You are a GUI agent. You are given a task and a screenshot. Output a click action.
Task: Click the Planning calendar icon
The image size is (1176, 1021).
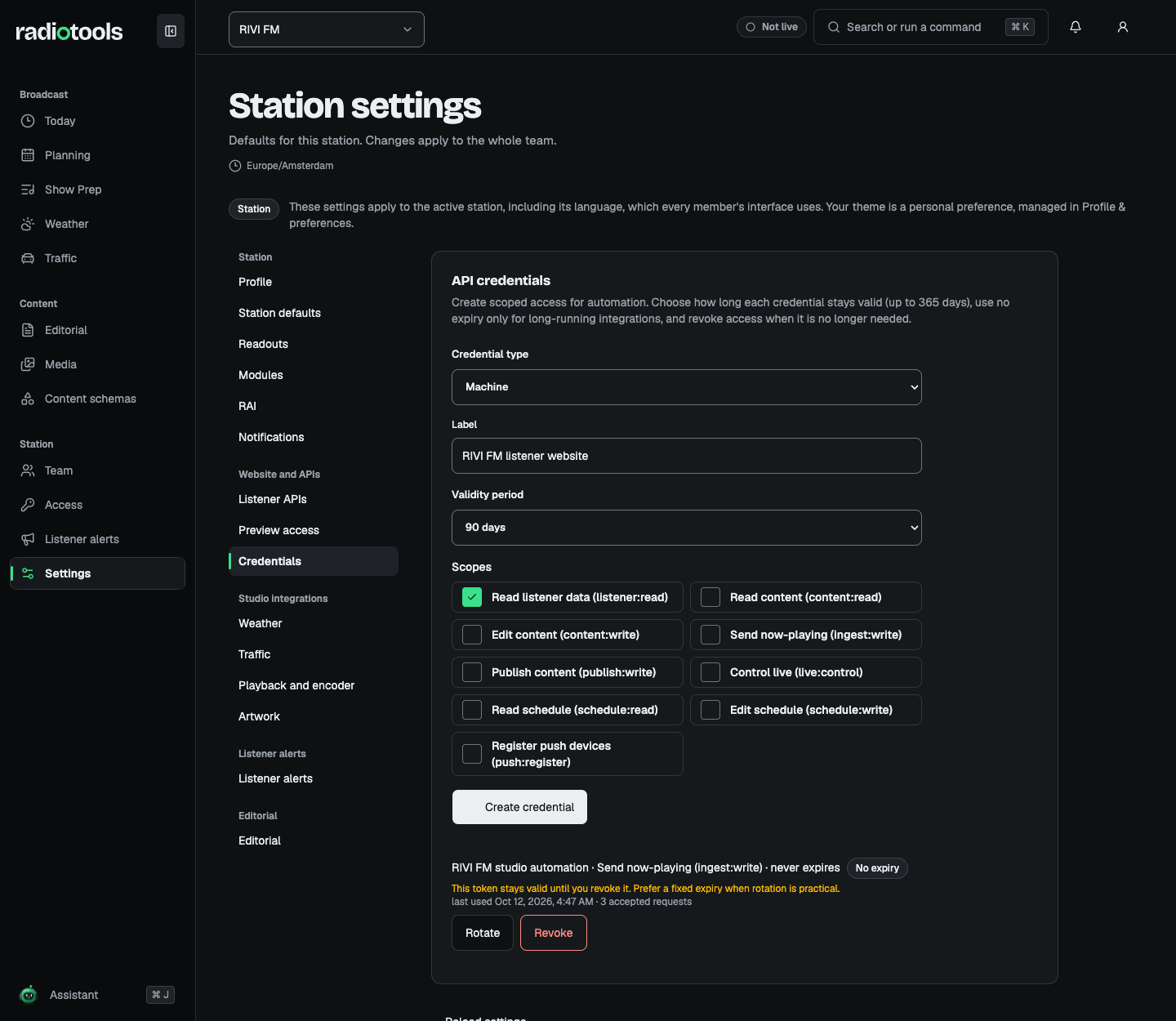click(x=28, y=155)
